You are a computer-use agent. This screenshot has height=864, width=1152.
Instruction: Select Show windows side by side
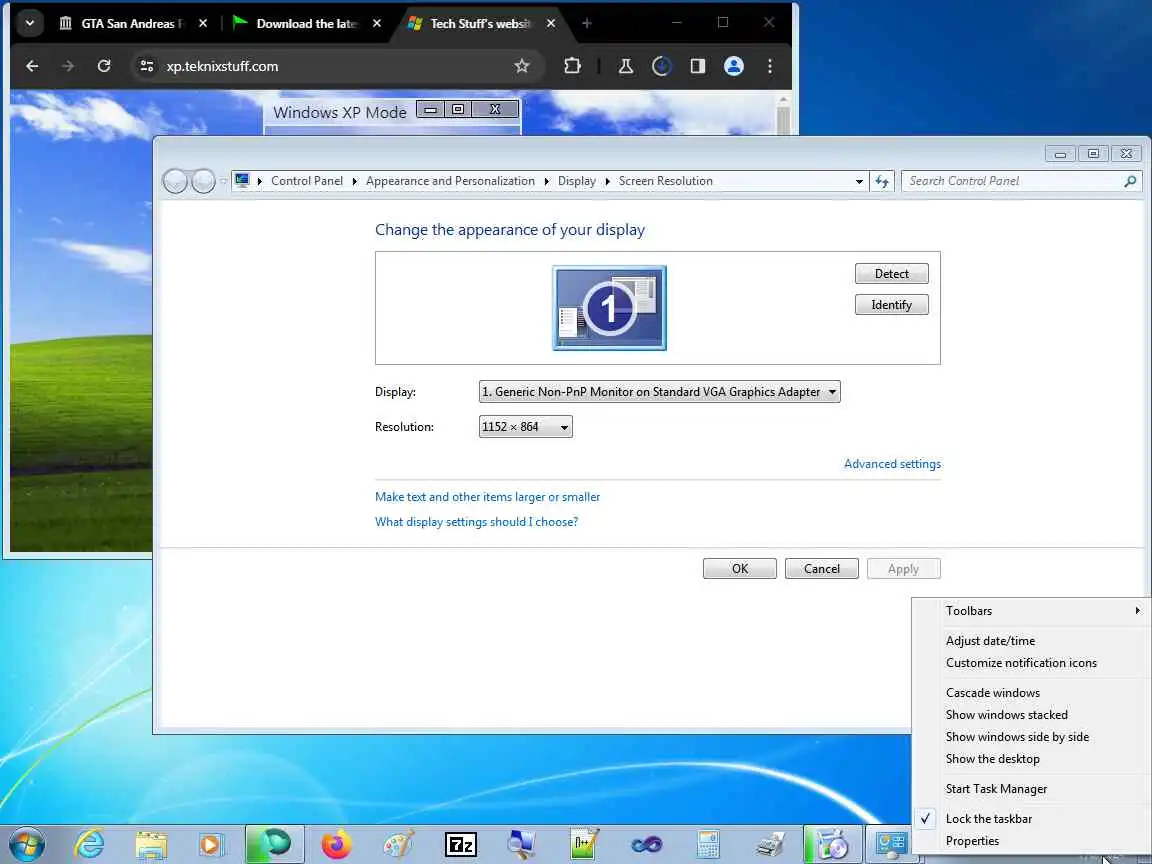[x=1017, y=737]
